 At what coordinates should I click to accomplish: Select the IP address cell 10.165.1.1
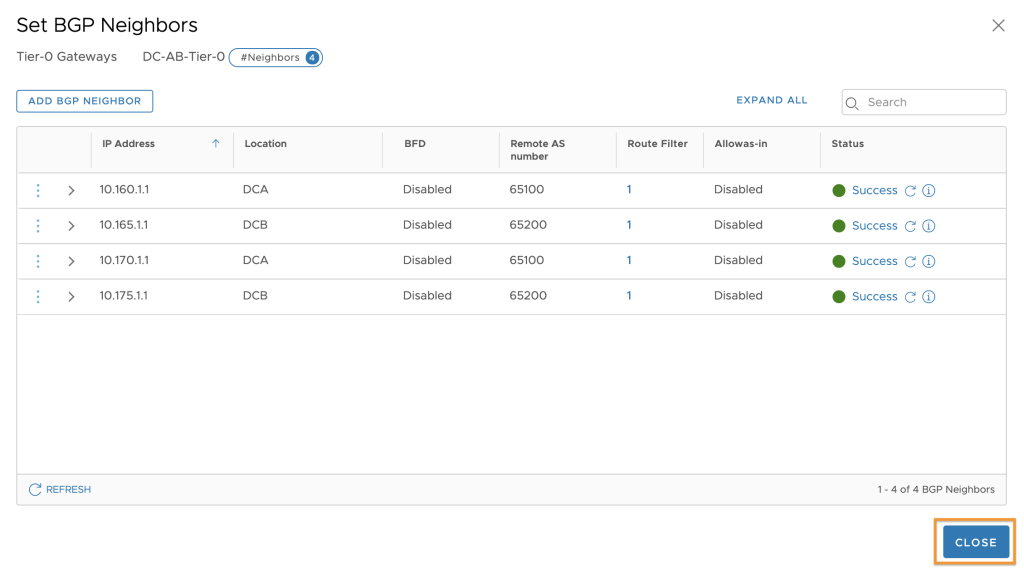124,225
